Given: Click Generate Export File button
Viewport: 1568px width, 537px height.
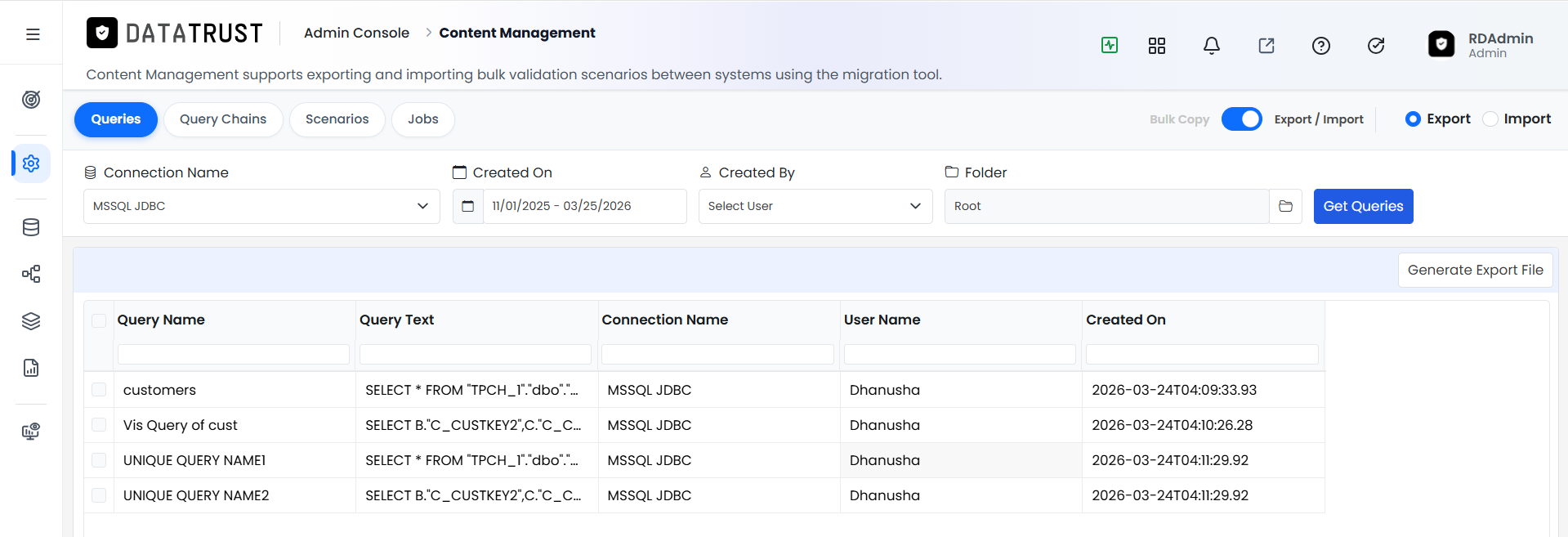Looking at the screenshot, I should pyautogui.click(x=1475, y=270).
